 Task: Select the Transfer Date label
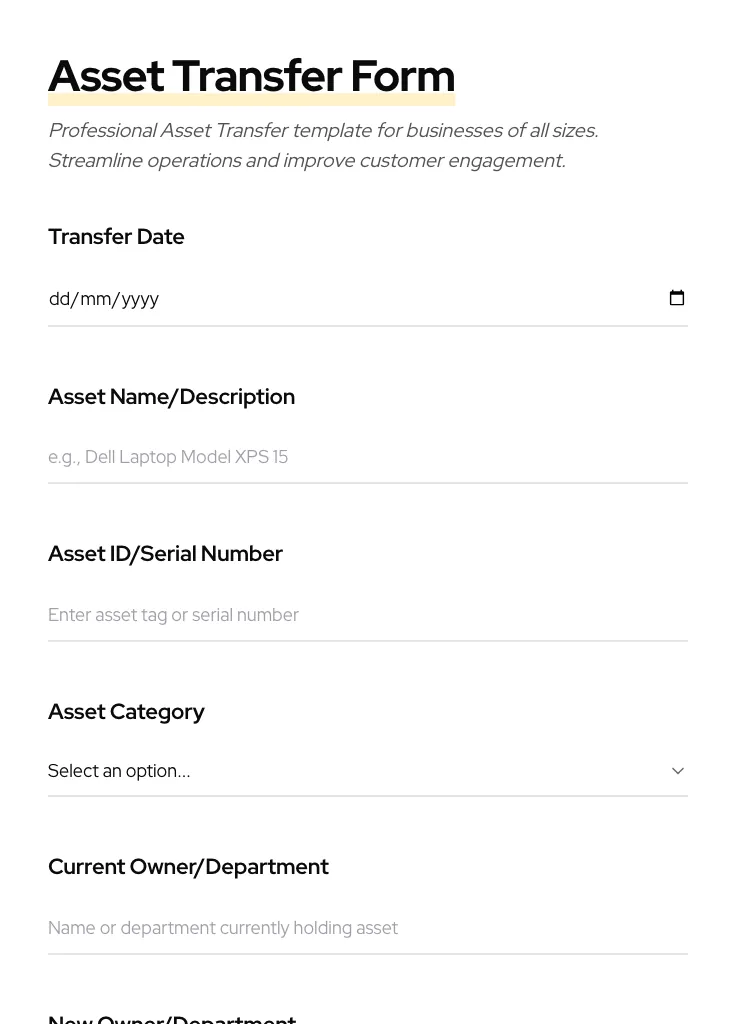[x=116, y=237]
